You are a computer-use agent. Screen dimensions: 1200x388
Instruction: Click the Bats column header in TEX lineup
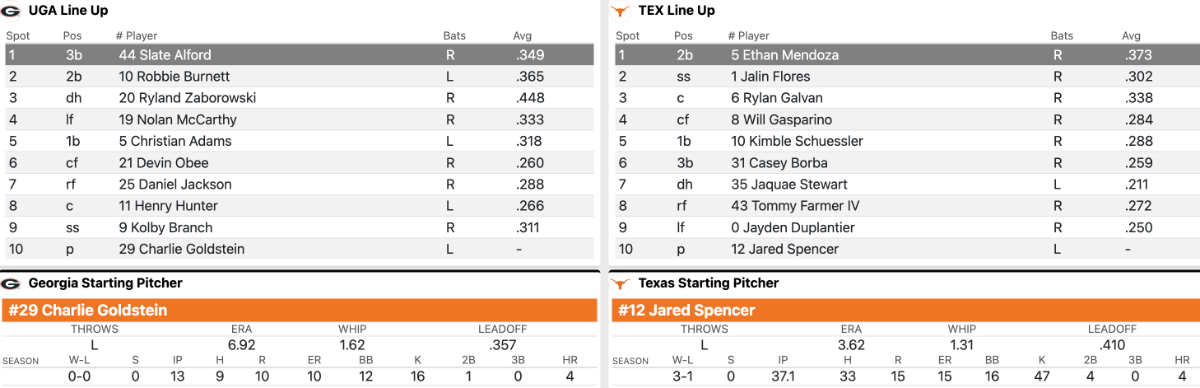[x=1061, y=36]
